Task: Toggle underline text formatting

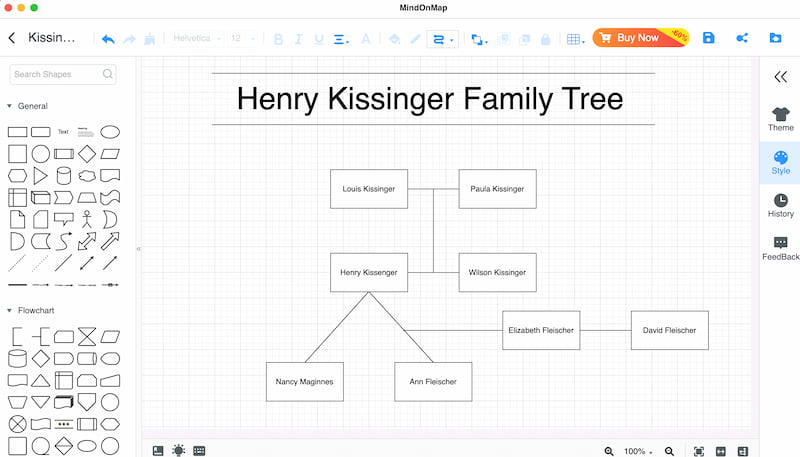Action: point(319,39)
